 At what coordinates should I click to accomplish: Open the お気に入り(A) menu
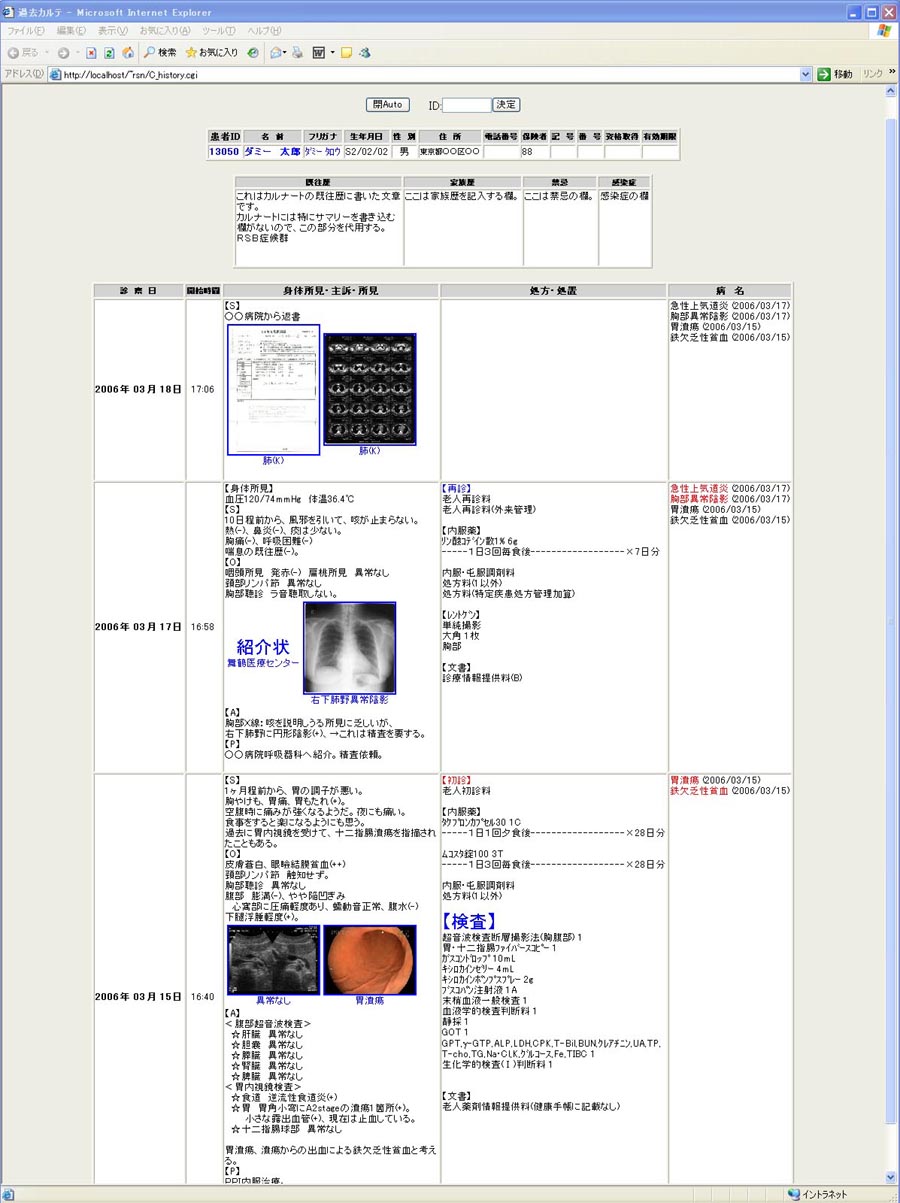(165, 31)
